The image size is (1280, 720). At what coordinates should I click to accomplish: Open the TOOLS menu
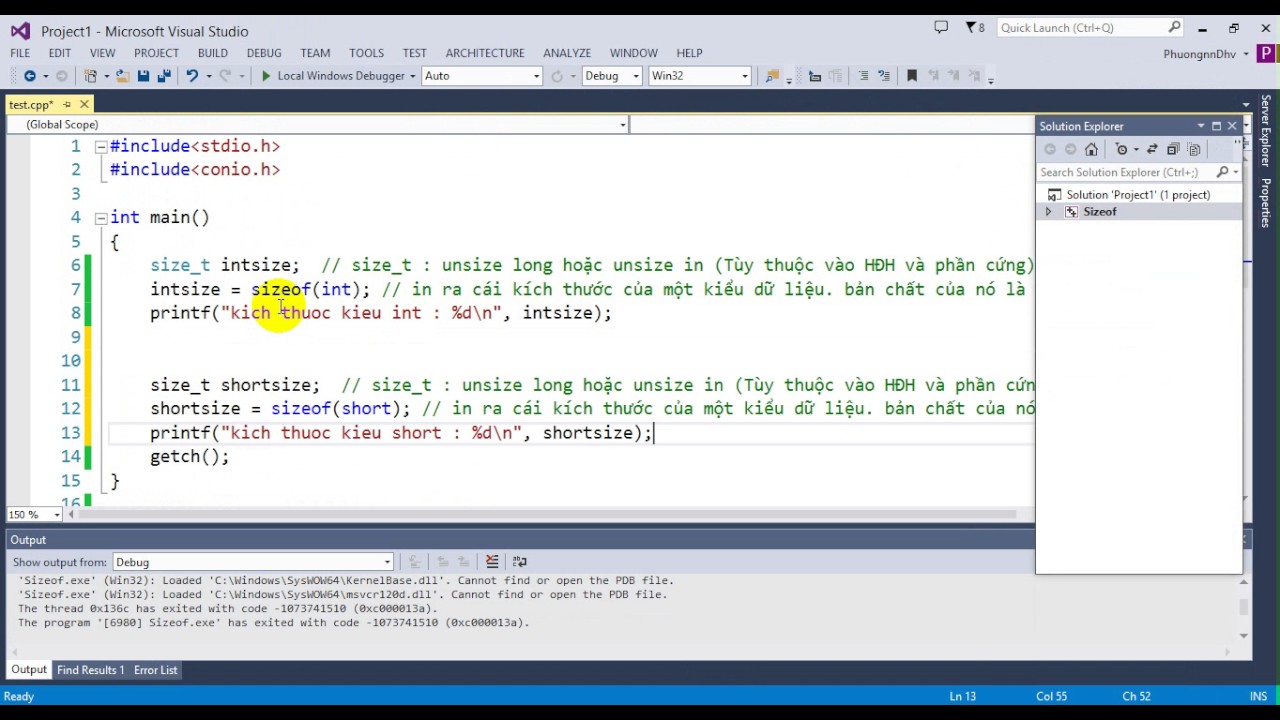[366, 53]
